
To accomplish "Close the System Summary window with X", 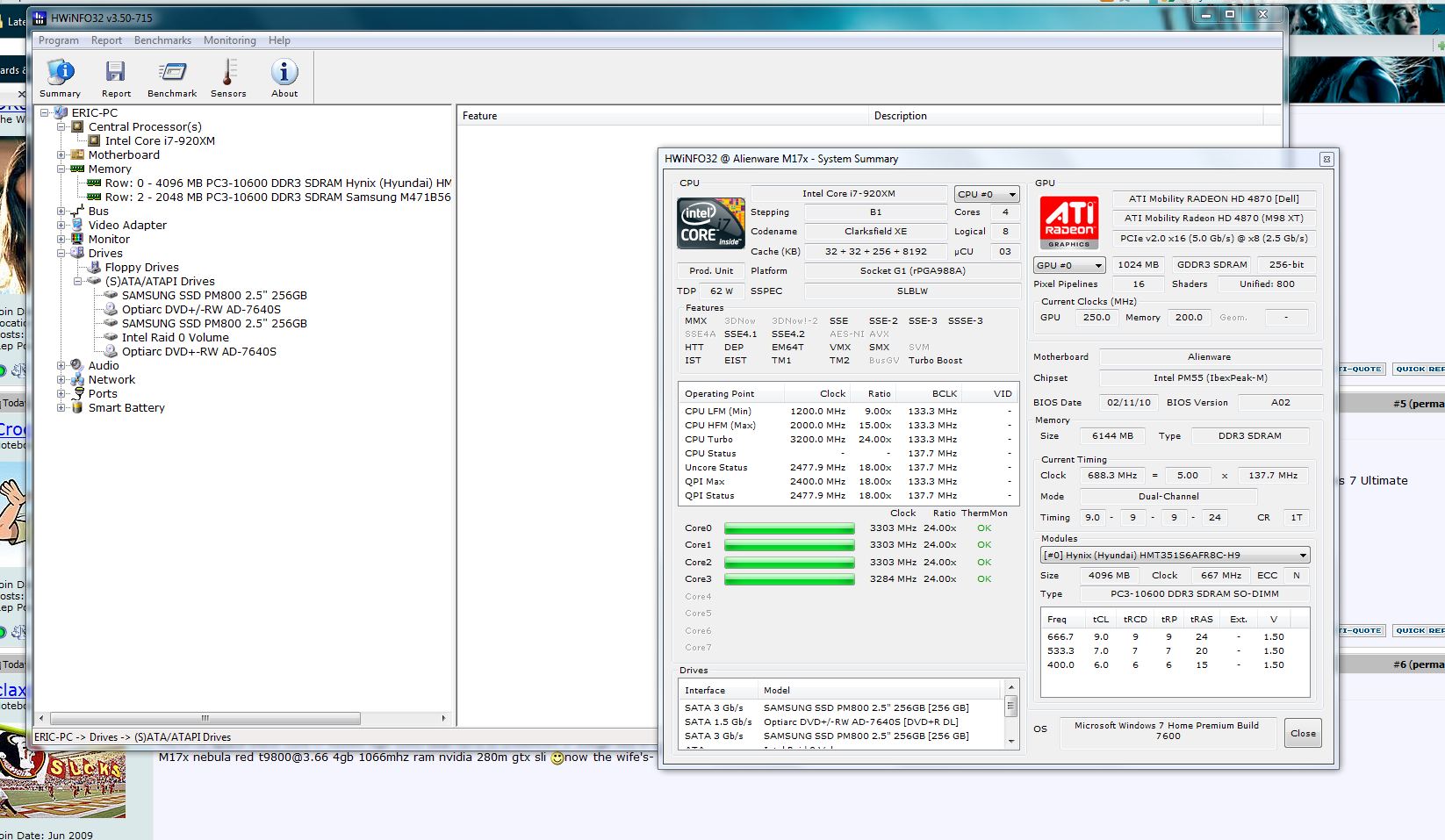I will [x=1326, y=159].
